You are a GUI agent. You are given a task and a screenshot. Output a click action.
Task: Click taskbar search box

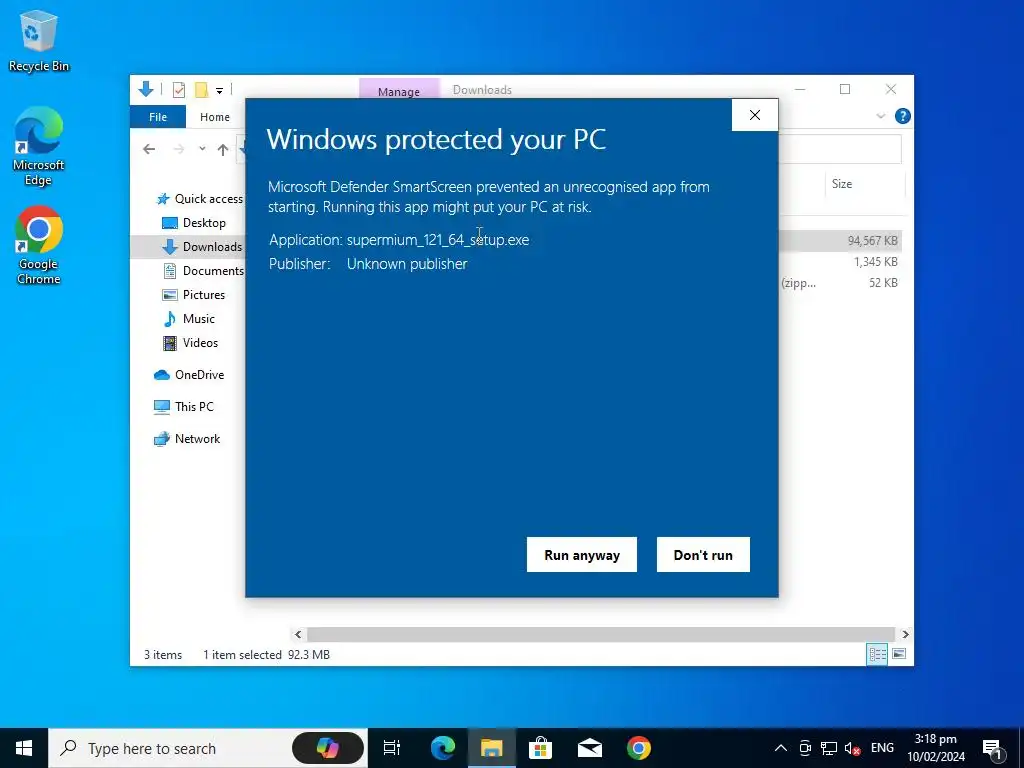point(208,748)
